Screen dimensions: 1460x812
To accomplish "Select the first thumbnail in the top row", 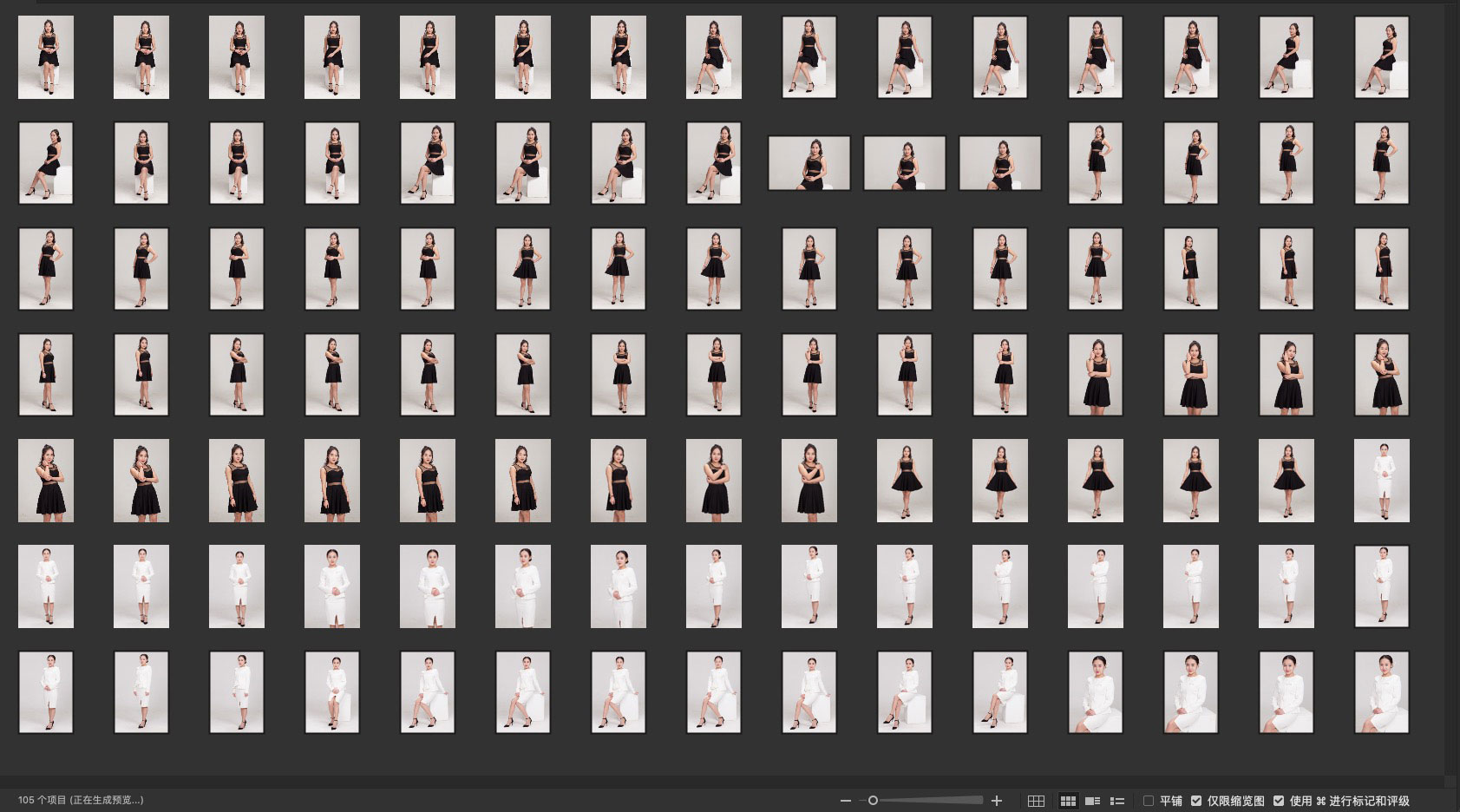I will point(46,57).
